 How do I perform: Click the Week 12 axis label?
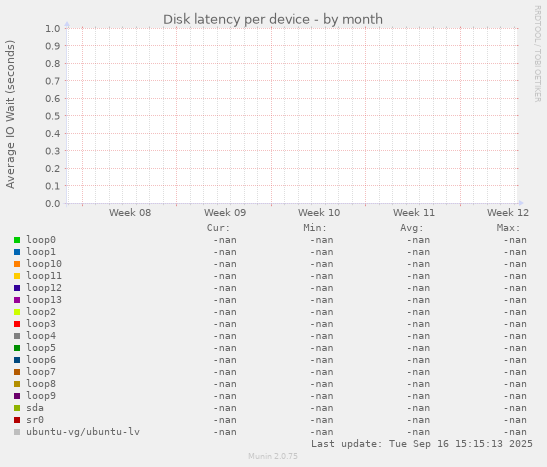coord(508,212)
